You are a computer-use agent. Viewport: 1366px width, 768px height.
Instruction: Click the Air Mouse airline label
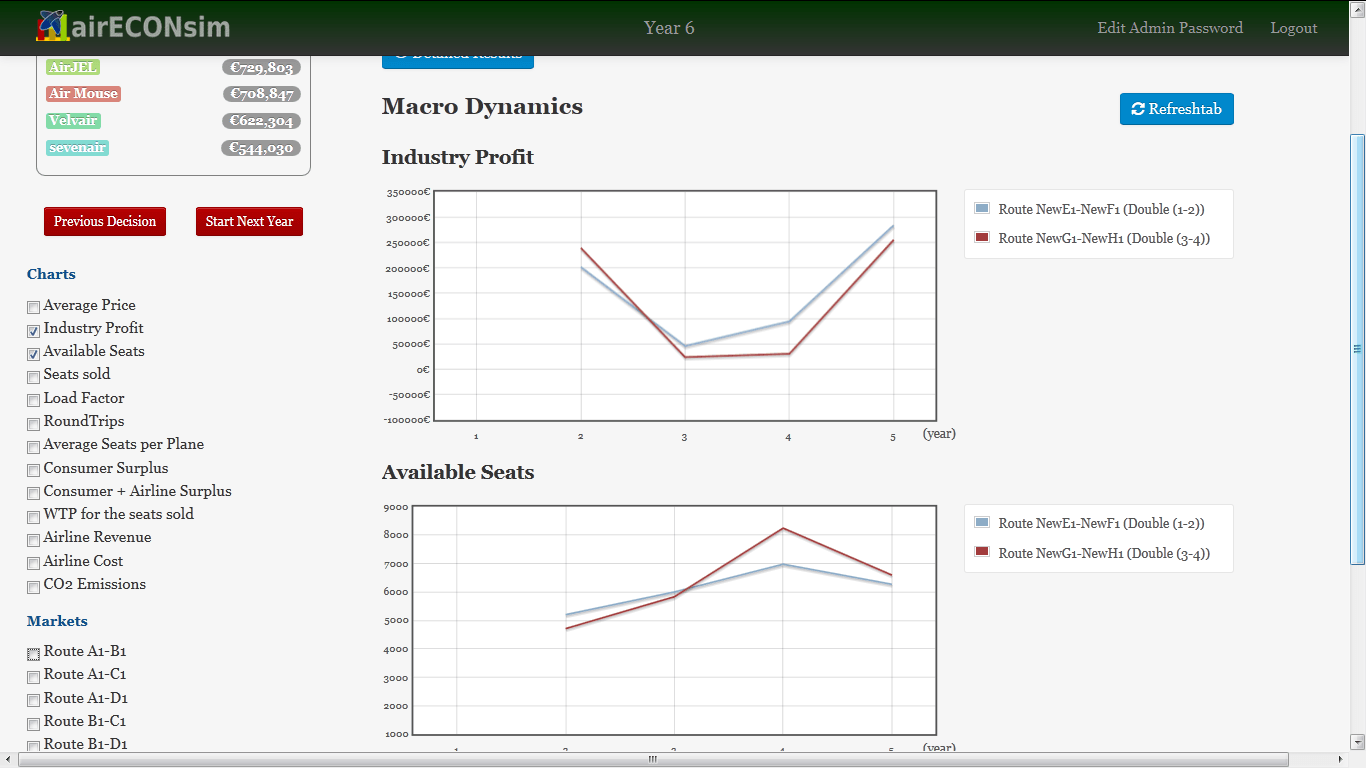[x=83, y=94]
